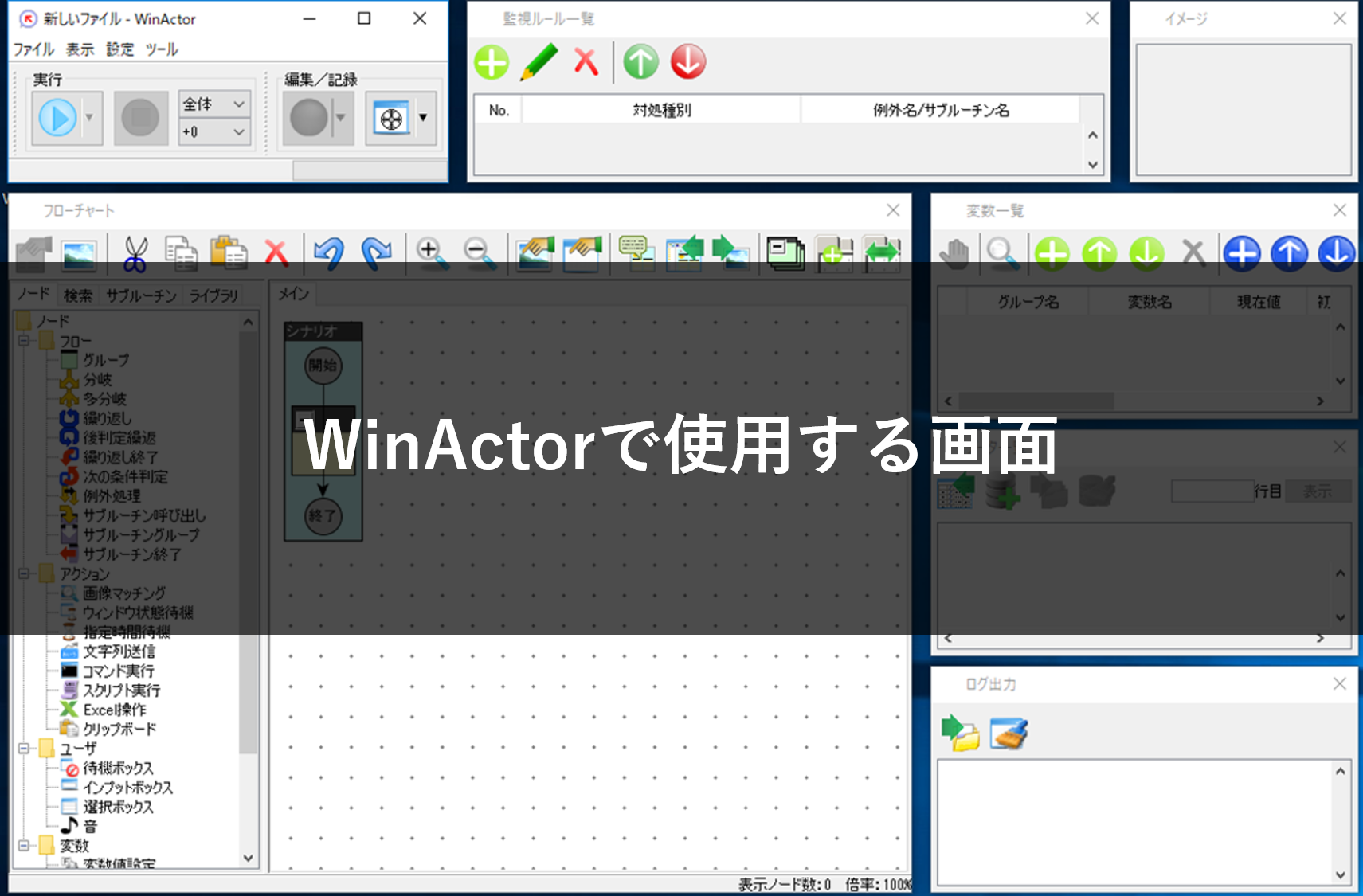Collapse the アクション tree folder
The height and width of the screenshot is (896, 1363).
[24, 573]
